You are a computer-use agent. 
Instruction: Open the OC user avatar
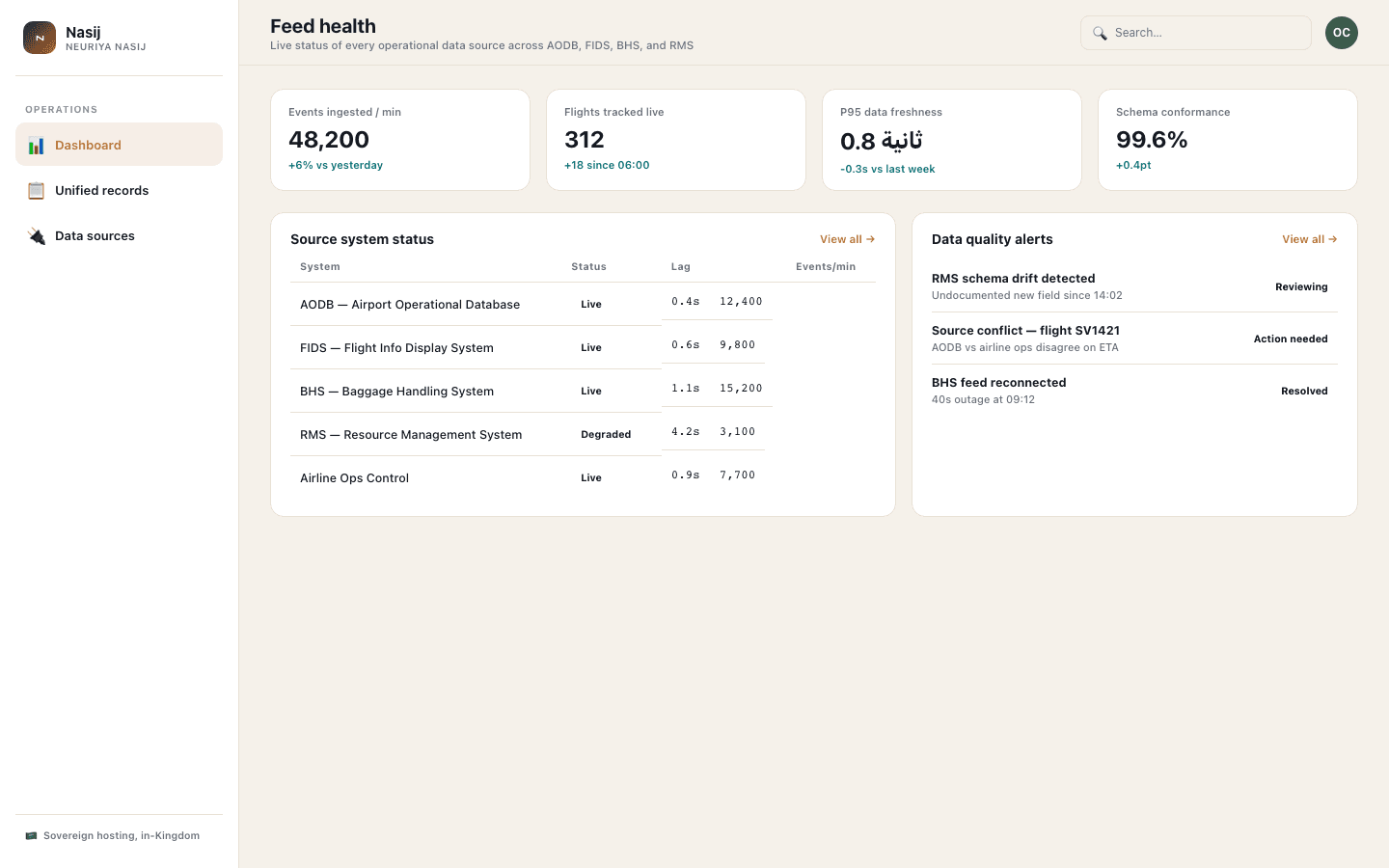click(x=1341, y=33)
